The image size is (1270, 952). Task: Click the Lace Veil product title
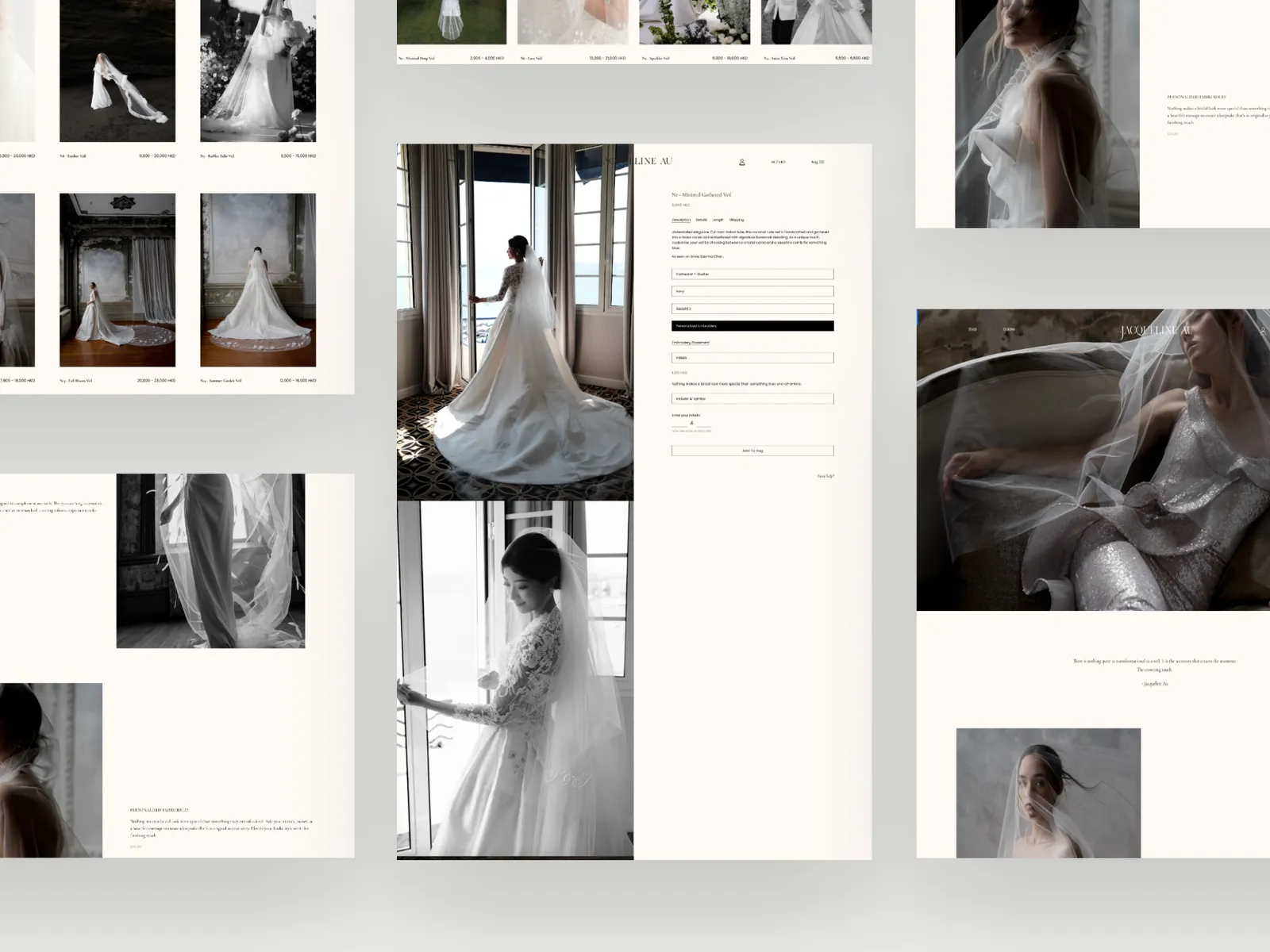[532, 58]
